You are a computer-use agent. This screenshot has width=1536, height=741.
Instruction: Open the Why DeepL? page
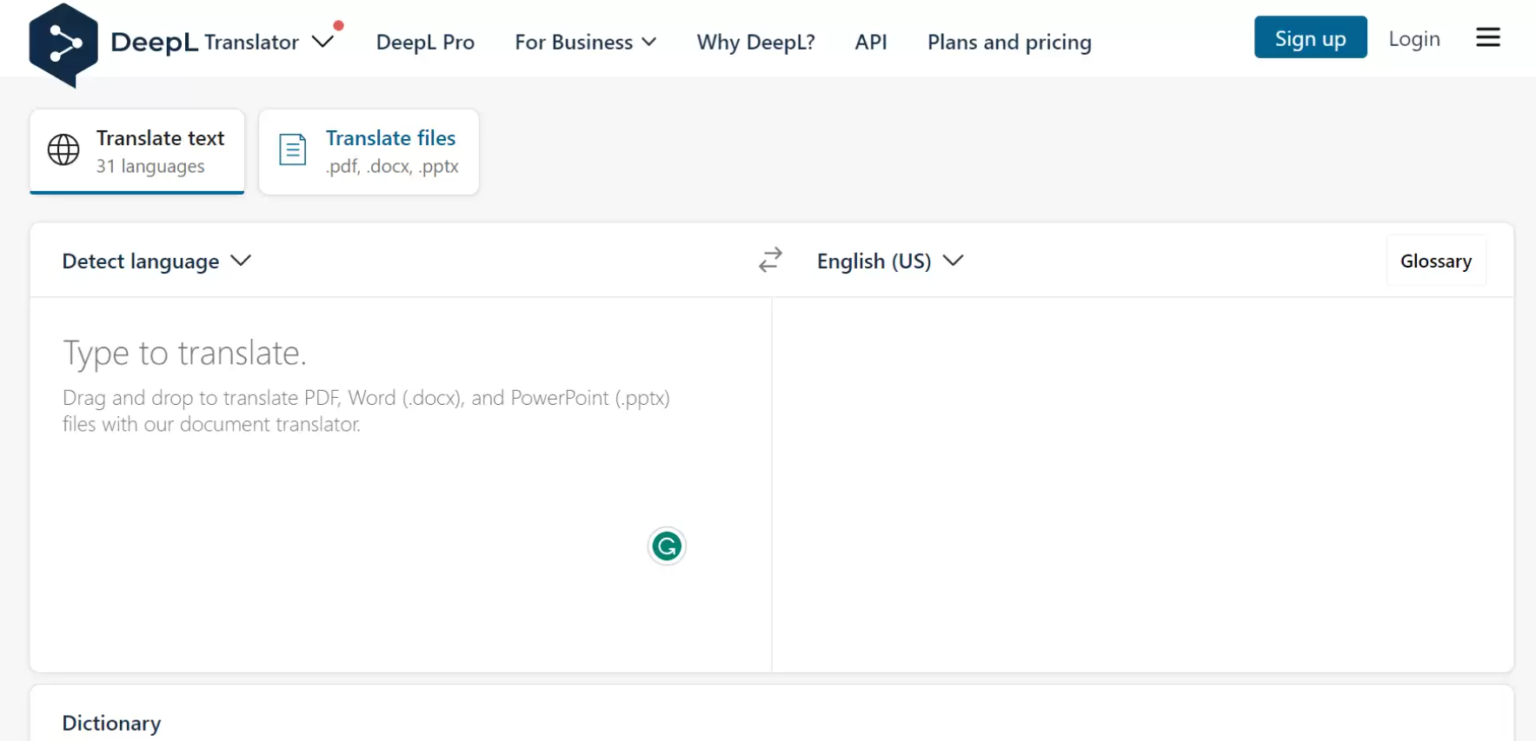[x=755, y=42]
